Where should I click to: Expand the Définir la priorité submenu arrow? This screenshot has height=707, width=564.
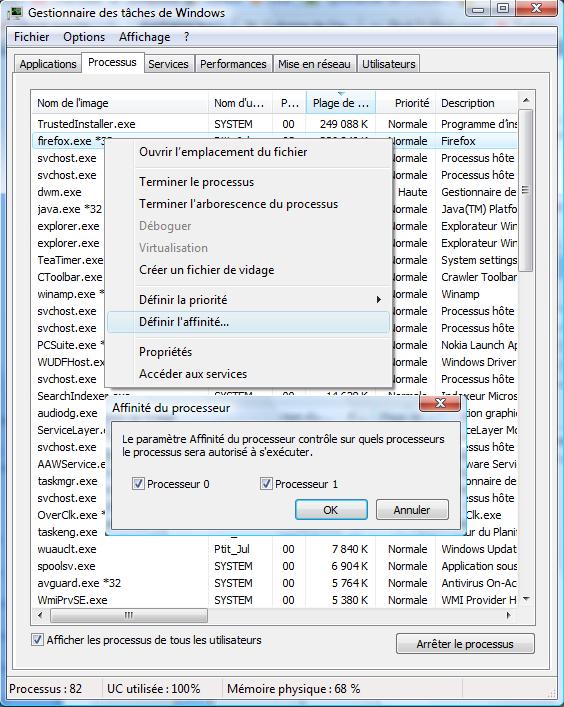pos(379,299)
